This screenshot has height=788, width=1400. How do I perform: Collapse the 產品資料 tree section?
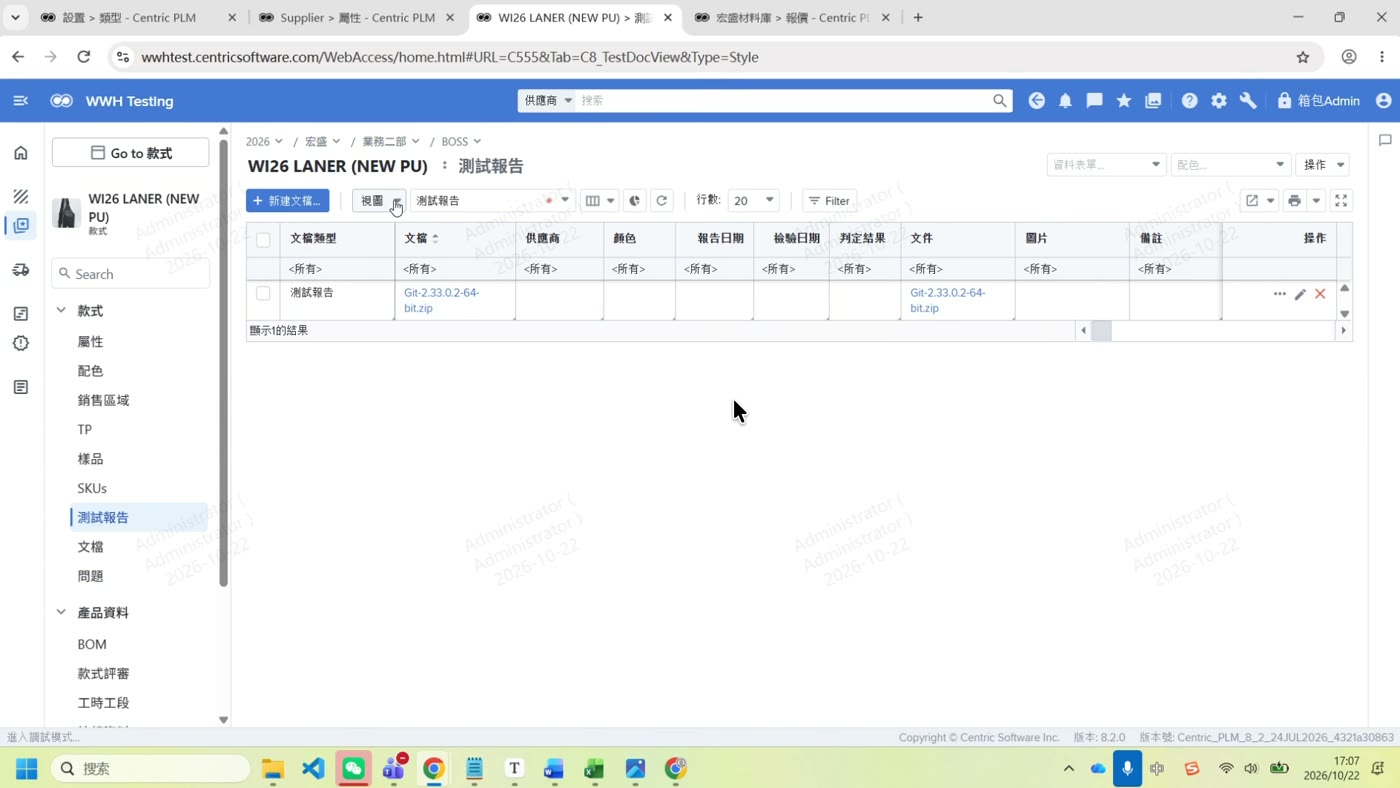61,612
